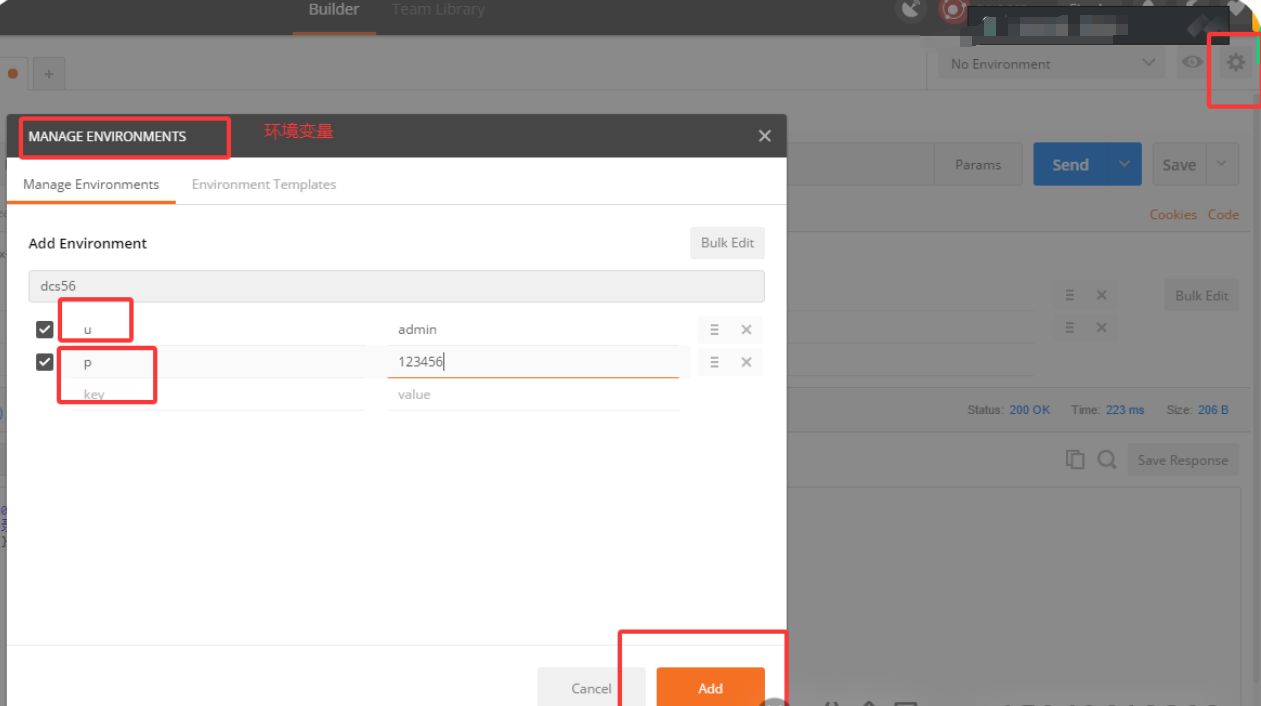Open the satellite dish interceptor icon

(912, 11)
